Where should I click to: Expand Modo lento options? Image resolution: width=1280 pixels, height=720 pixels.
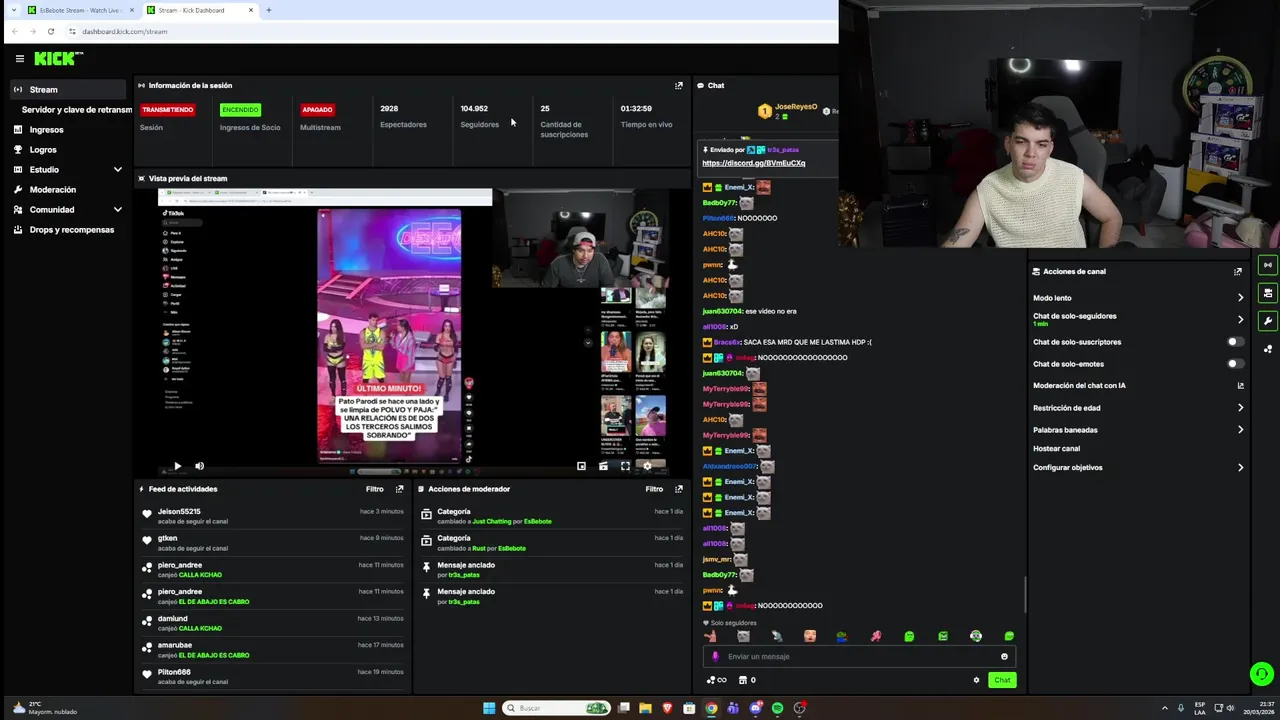[x=1240, y=298]
